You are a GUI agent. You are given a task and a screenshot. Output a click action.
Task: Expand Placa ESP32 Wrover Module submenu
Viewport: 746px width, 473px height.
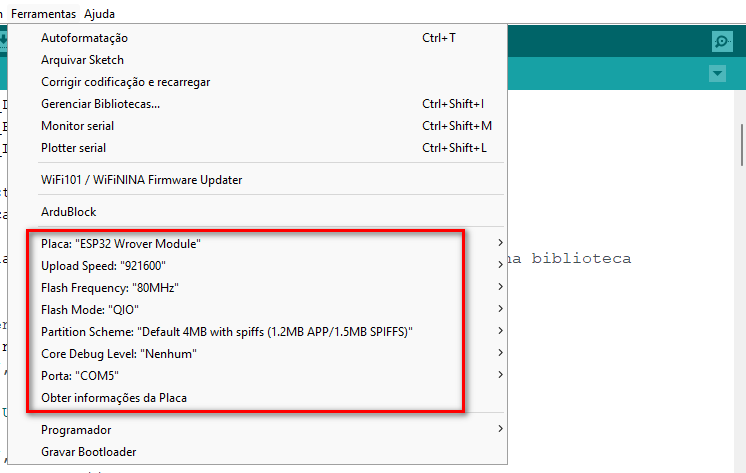(257, 244)
